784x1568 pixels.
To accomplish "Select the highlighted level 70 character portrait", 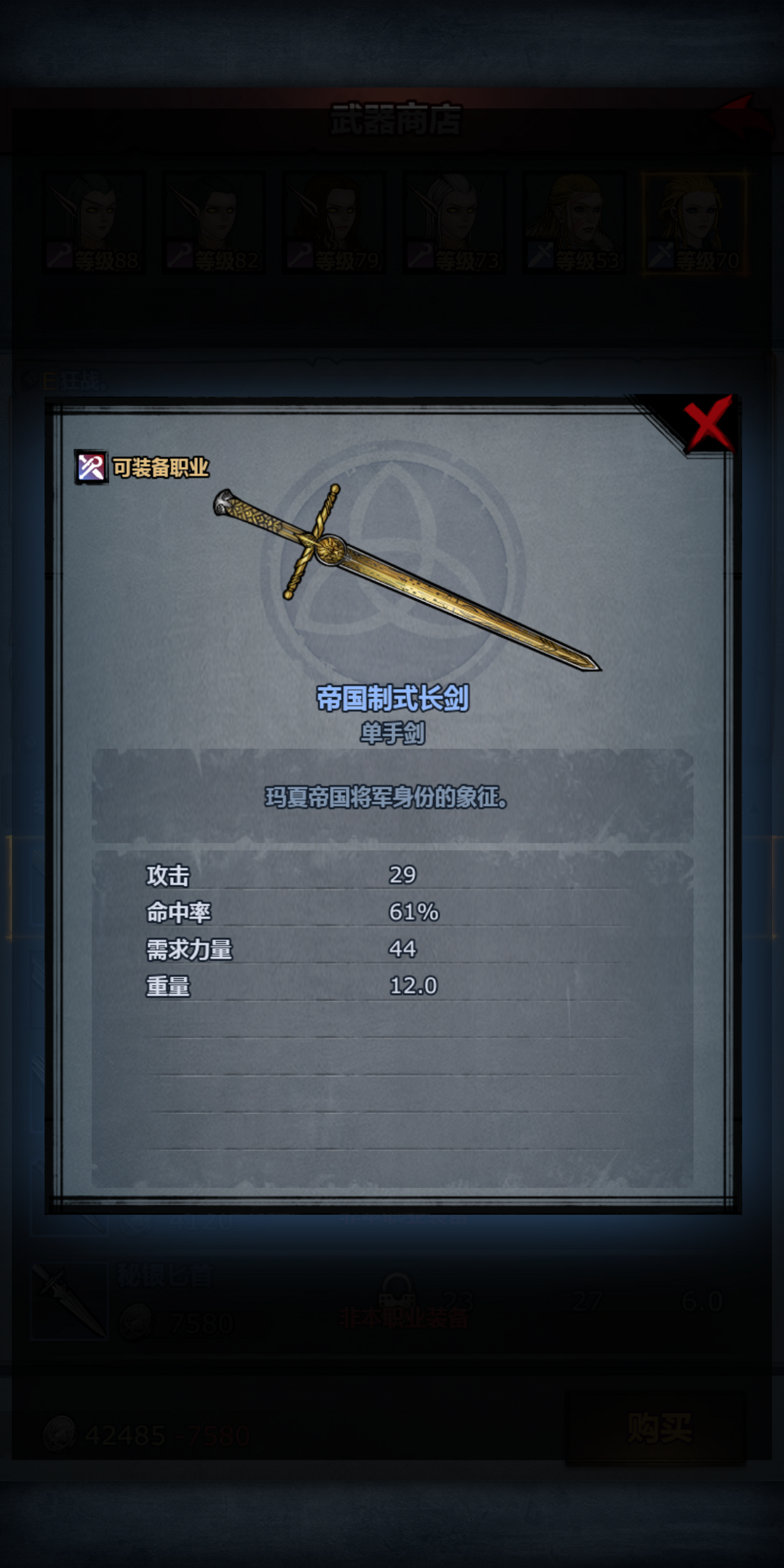I will pos(694,223).
